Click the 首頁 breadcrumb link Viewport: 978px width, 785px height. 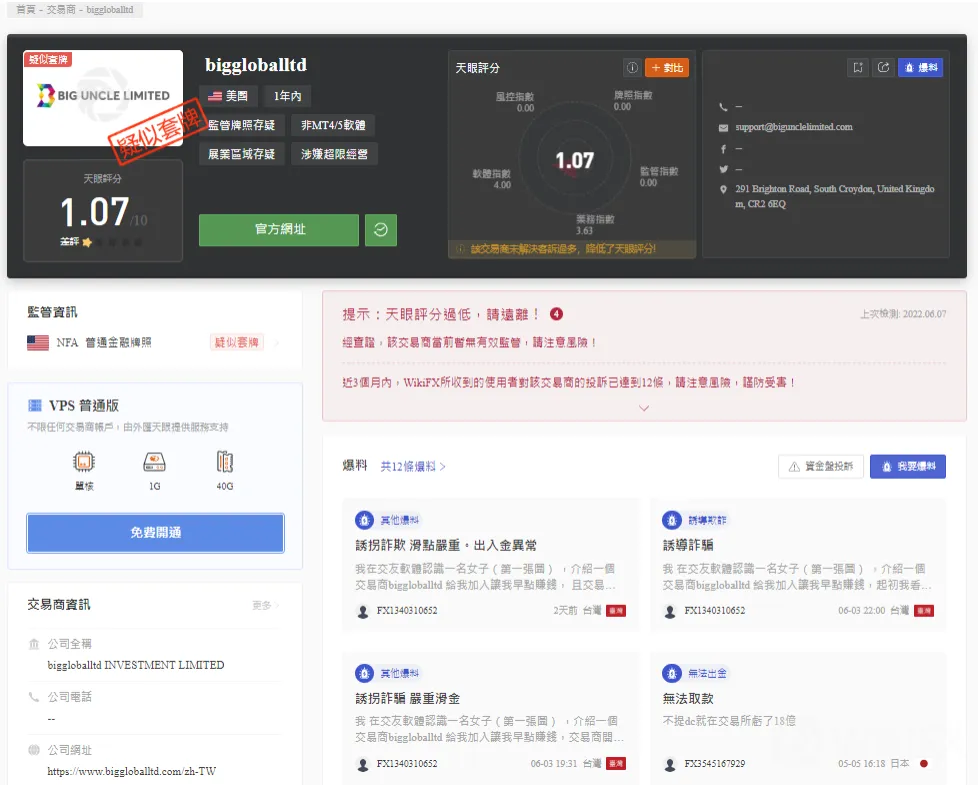(25, 10)
